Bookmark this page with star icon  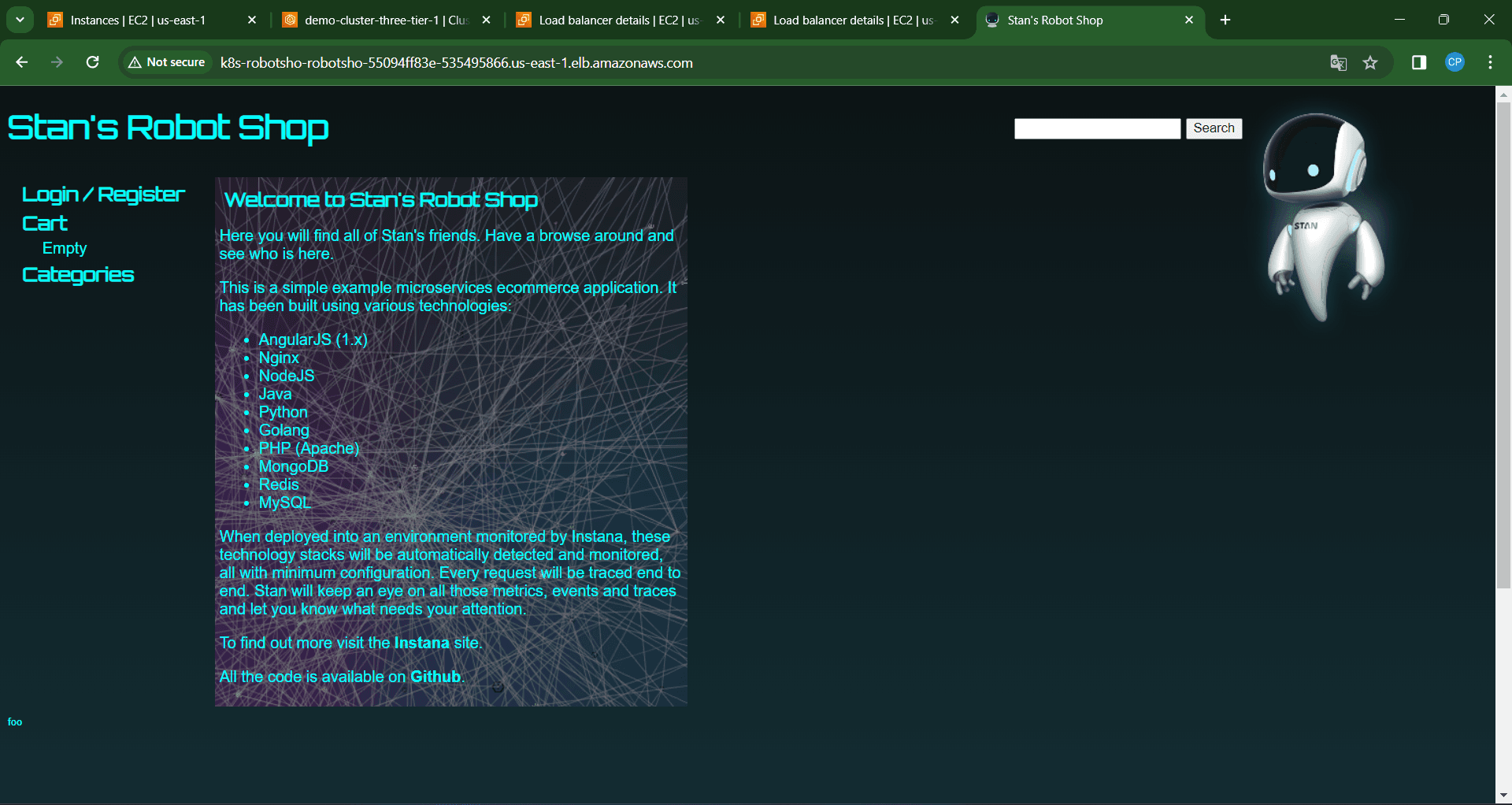pyautogui.click(x=1370, y=62)
